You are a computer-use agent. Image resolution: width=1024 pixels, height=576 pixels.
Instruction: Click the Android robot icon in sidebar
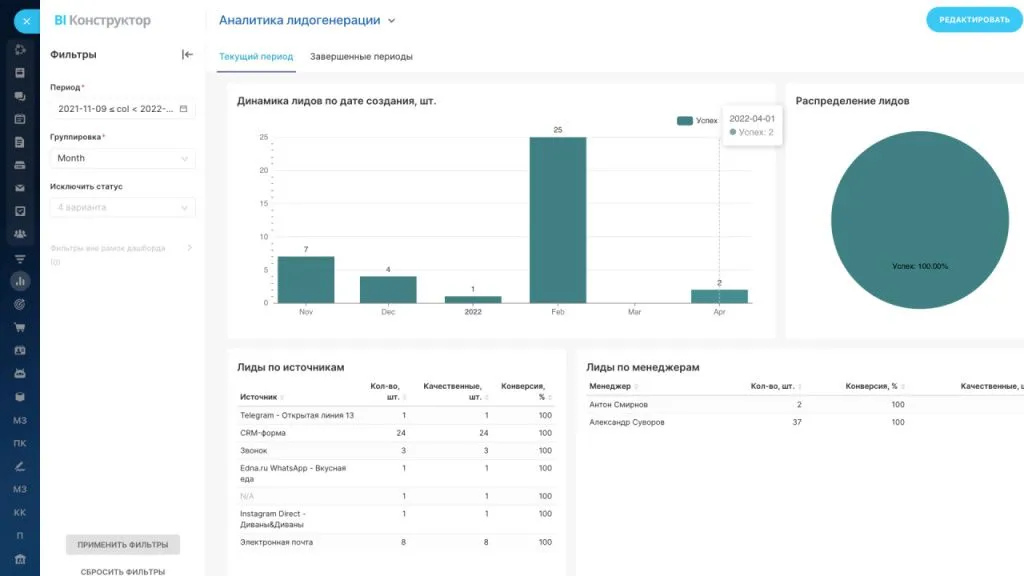coord(20,373)
